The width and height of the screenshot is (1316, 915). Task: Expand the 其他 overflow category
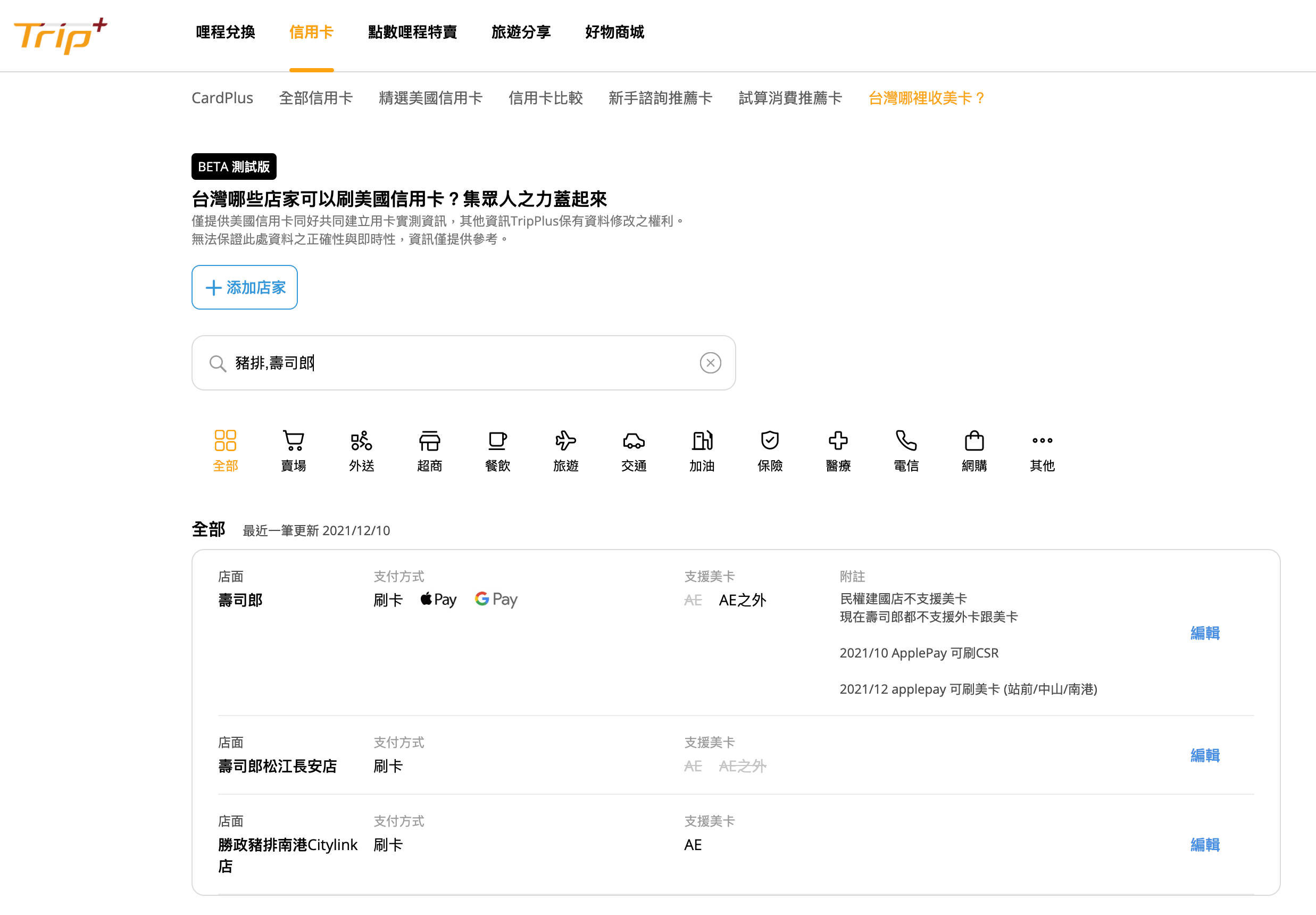click(x=1042, y=450)
